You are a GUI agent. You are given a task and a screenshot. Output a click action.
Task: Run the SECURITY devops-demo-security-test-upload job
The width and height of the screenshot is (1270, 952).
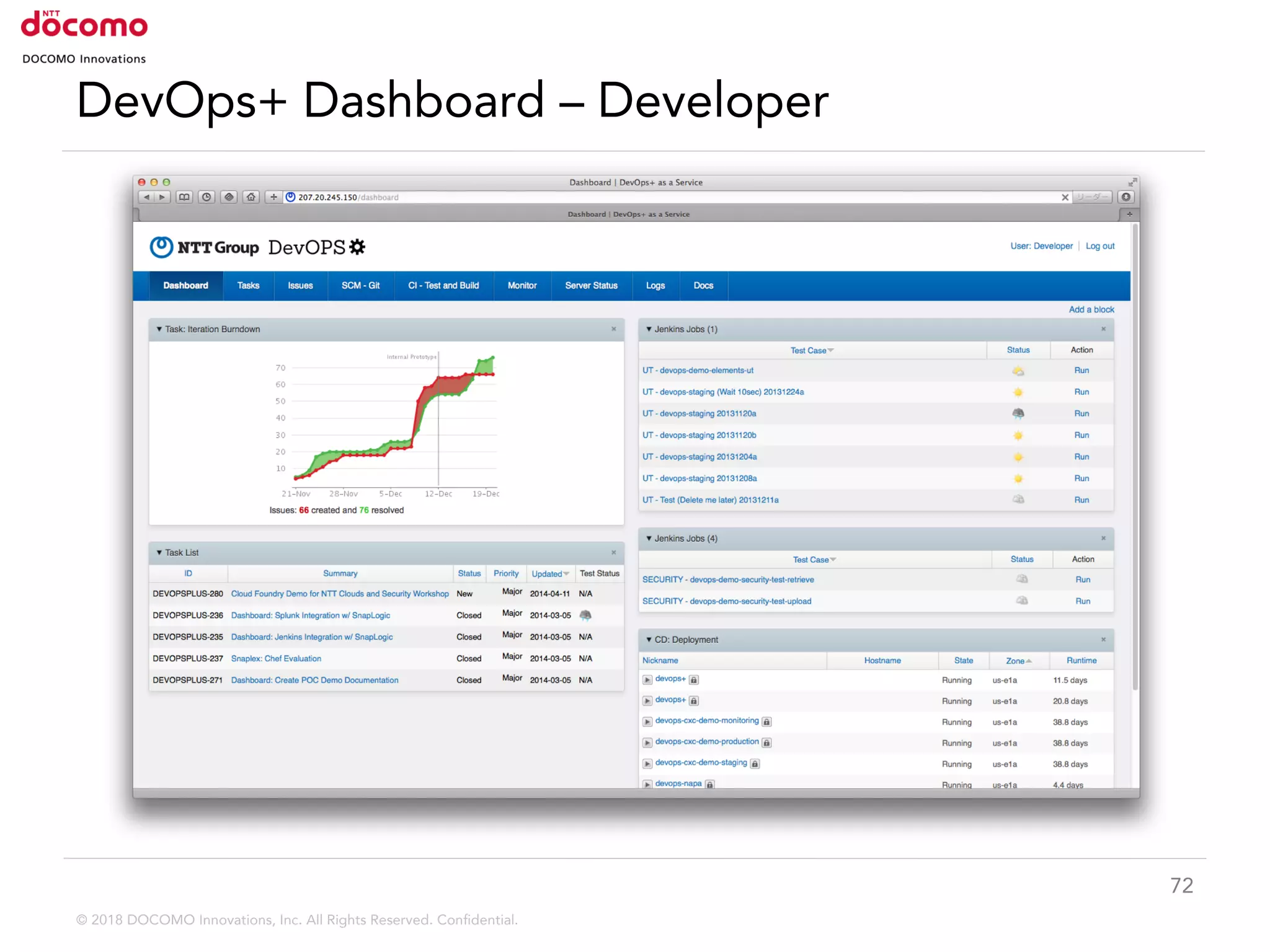tap(1083, 601)
